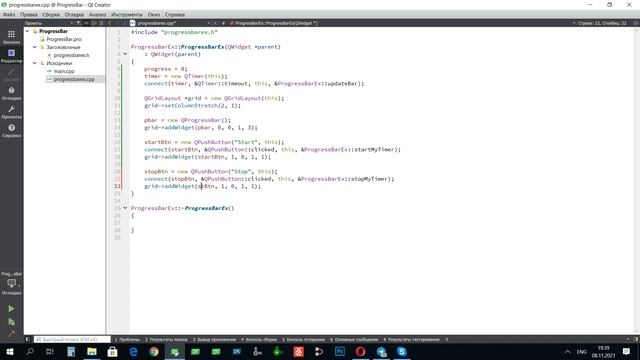The width and height of the screenshot is (640, 360).
Task: Select ProgressBar.pro in project tree
Action: [64, 39]
